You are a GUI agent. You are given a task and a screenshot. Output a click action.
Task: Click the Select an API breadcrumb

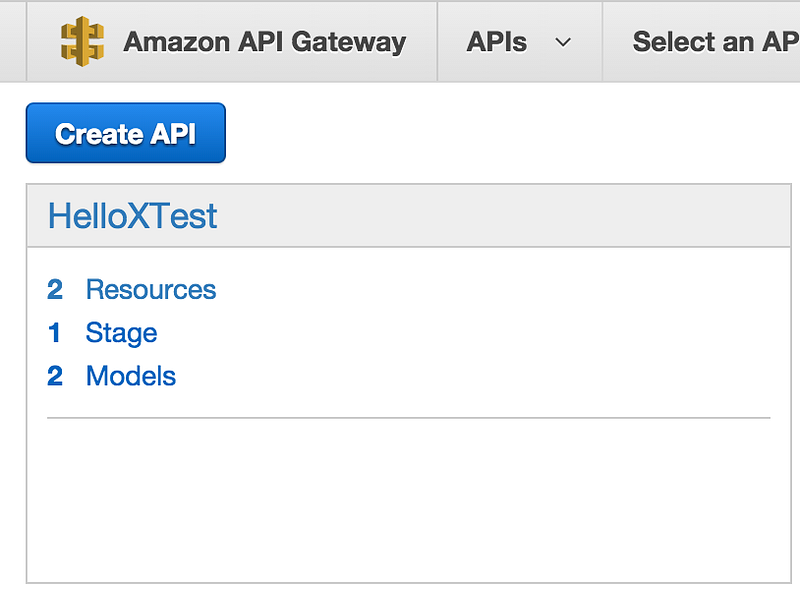716,42
